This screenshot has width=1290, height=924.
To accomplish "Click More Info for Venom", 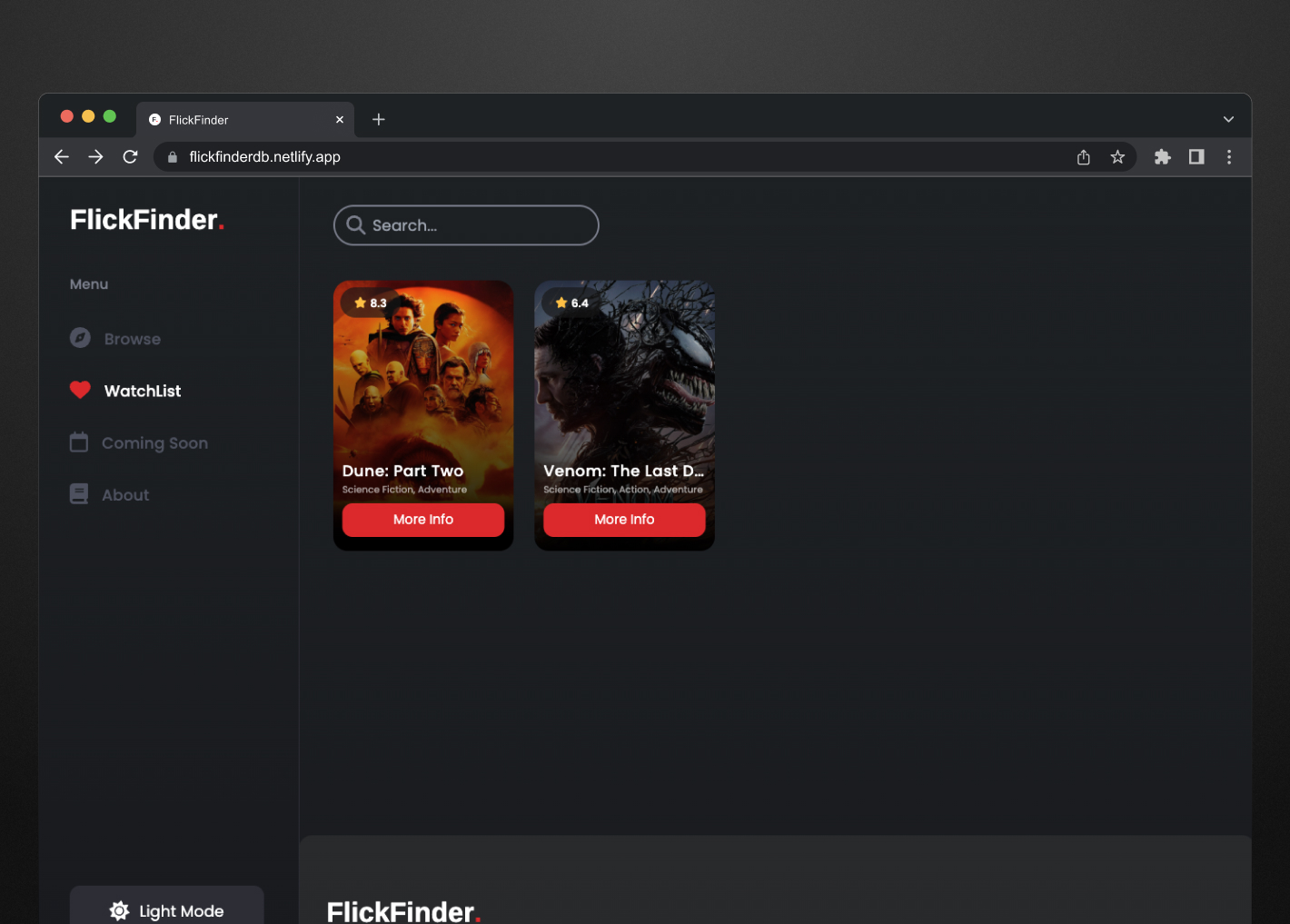I will pyautogui.click(x=624, y=520).
